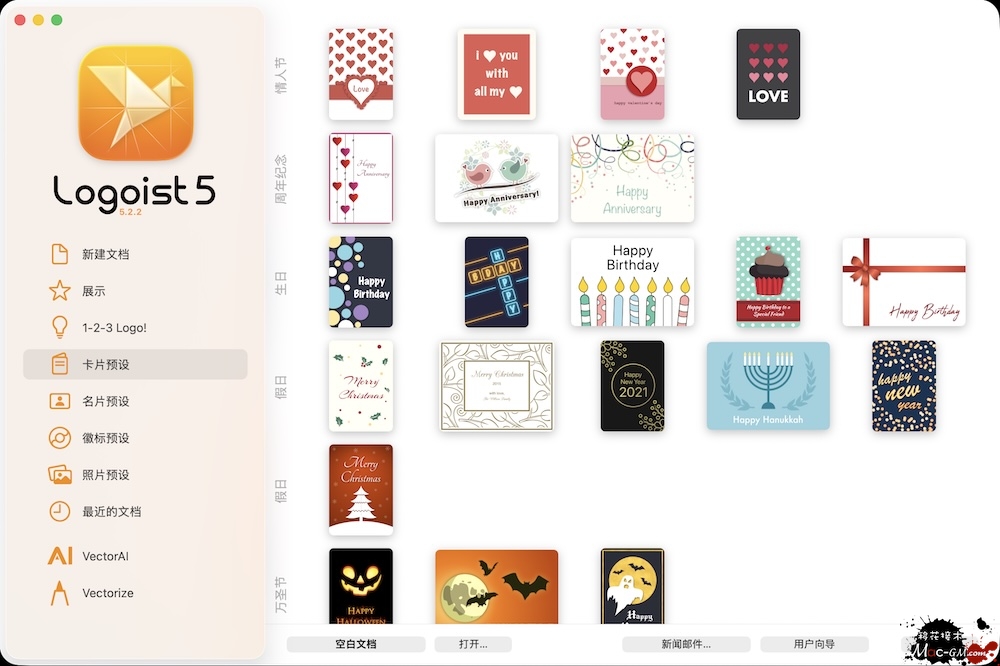Click the lightbulb icon for 1-2-3 Logo!

[60, 328]
